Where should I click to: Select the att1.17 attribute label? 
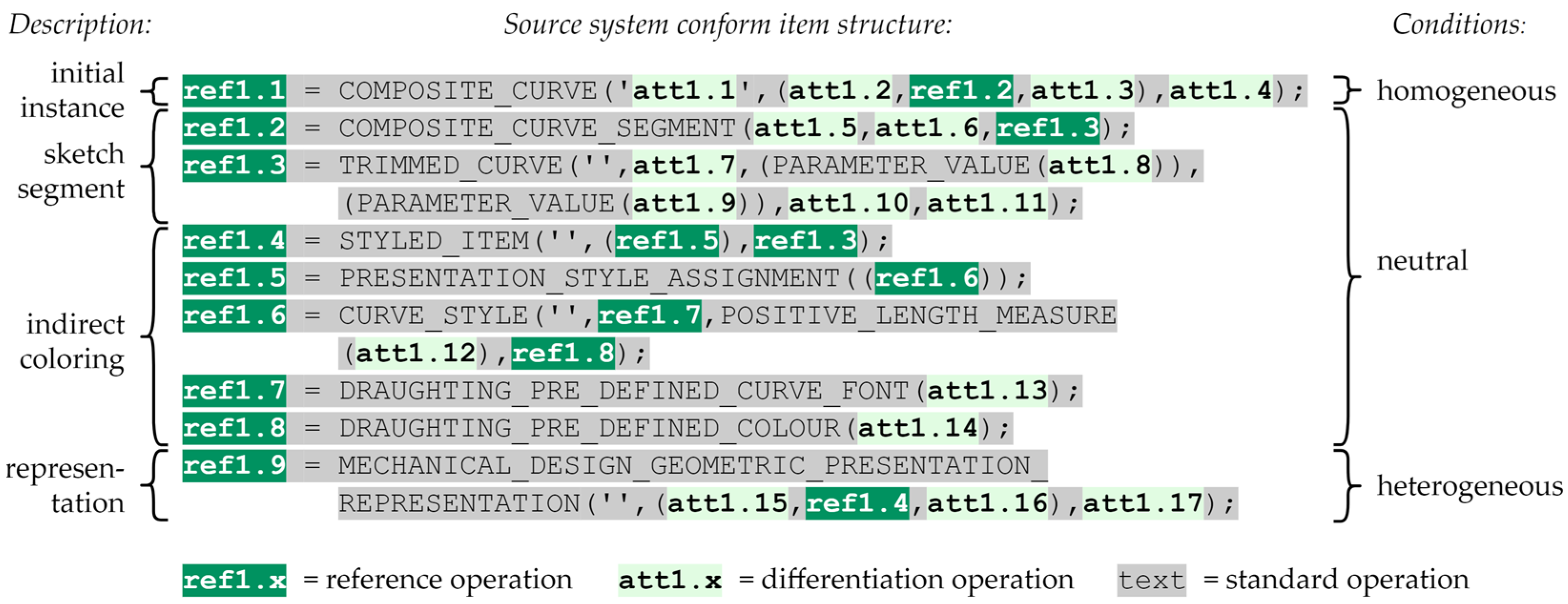point(1143,503)
